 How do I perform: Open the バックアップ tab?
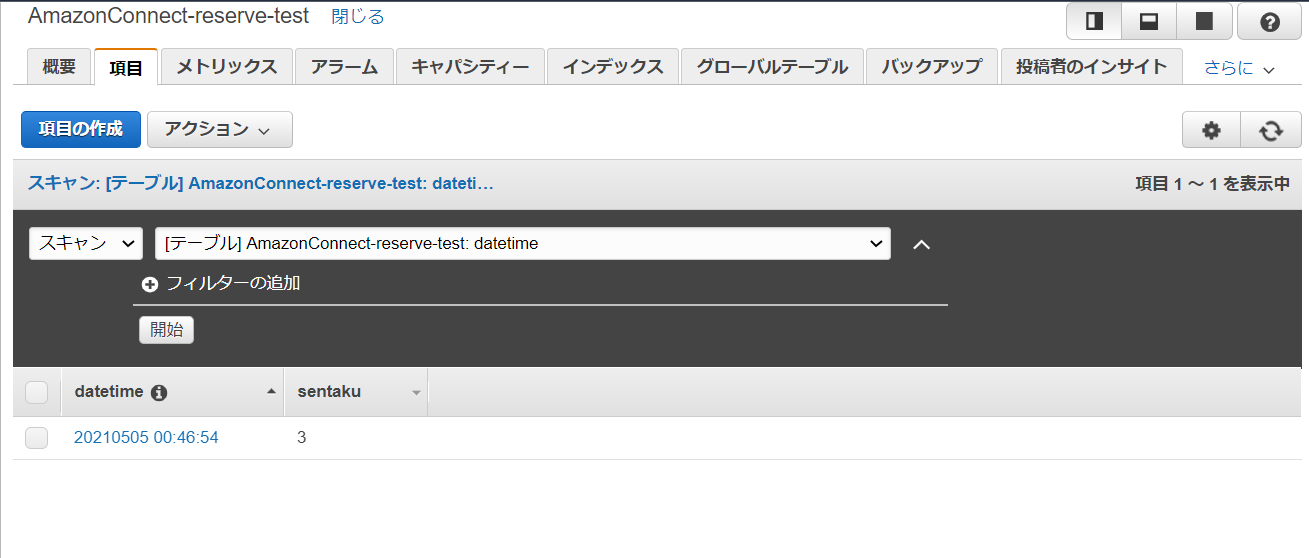[x=932, y=67]
